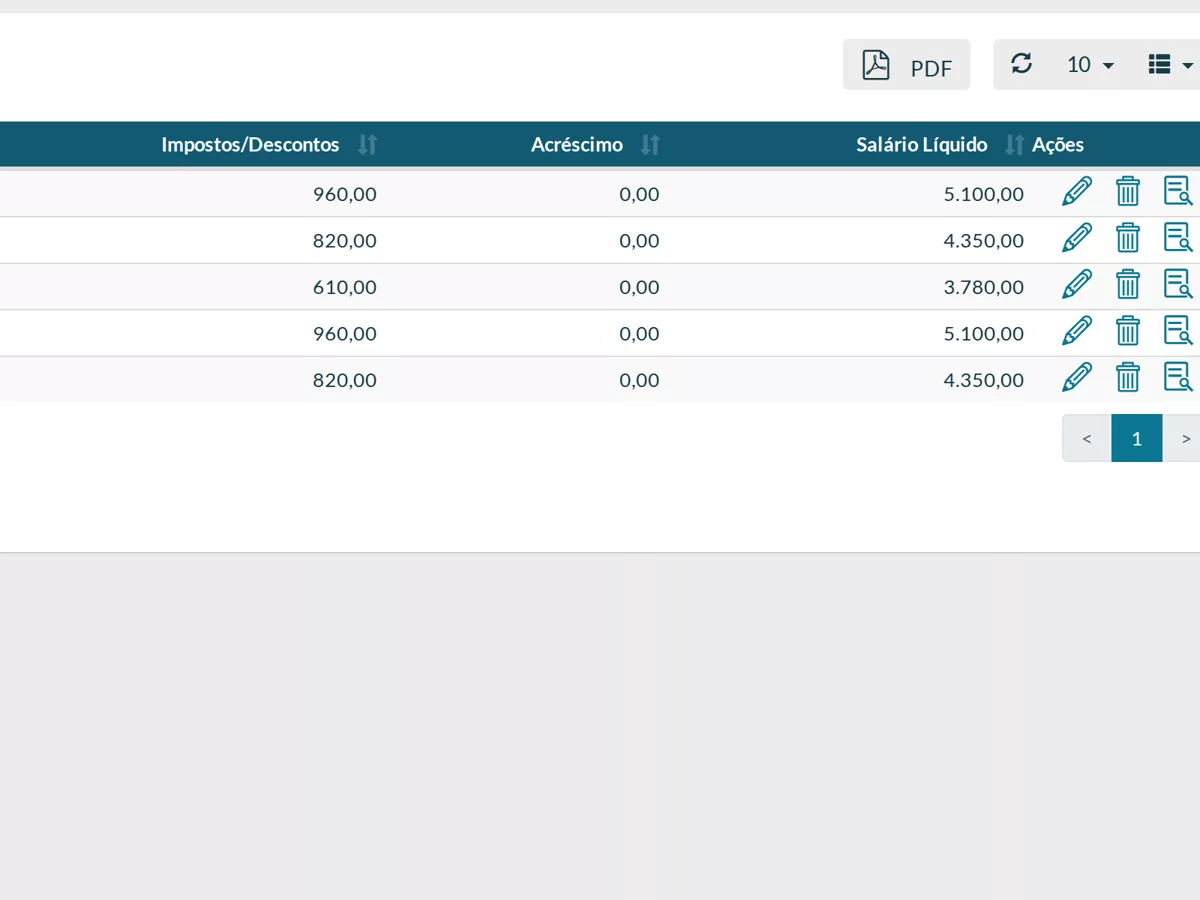1200x900 pixels.
Task: Go to previous page arrow
Action: (x=1087, y=438)
